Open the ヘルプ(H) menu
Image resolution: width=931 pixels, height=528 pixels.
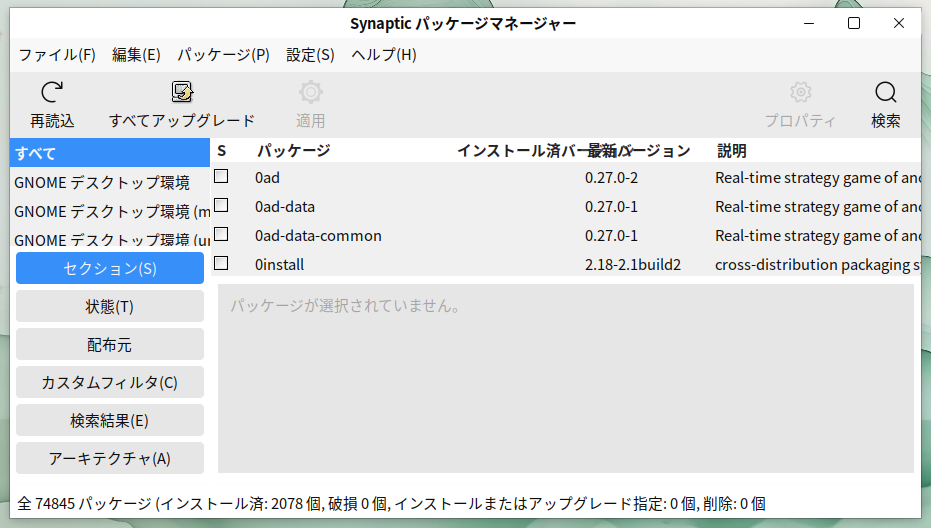tap(383, 55)
